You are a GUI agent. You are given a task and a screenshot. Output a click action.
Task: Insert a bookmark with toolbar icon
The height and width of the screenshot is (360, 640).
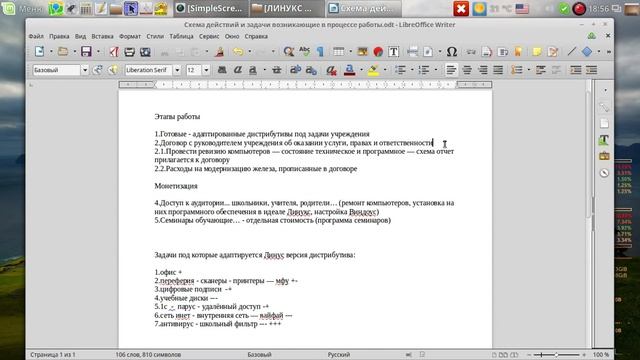coord(518,52)
